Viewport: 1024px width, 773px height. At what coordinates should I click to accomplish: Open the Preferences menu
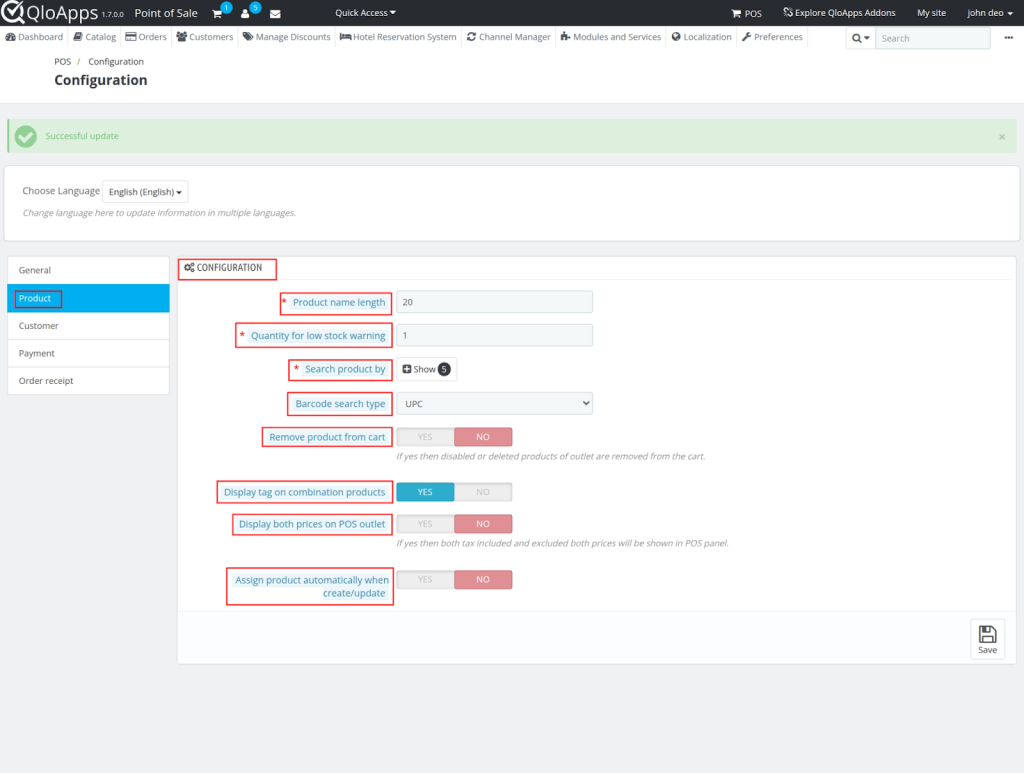[773, 37]
